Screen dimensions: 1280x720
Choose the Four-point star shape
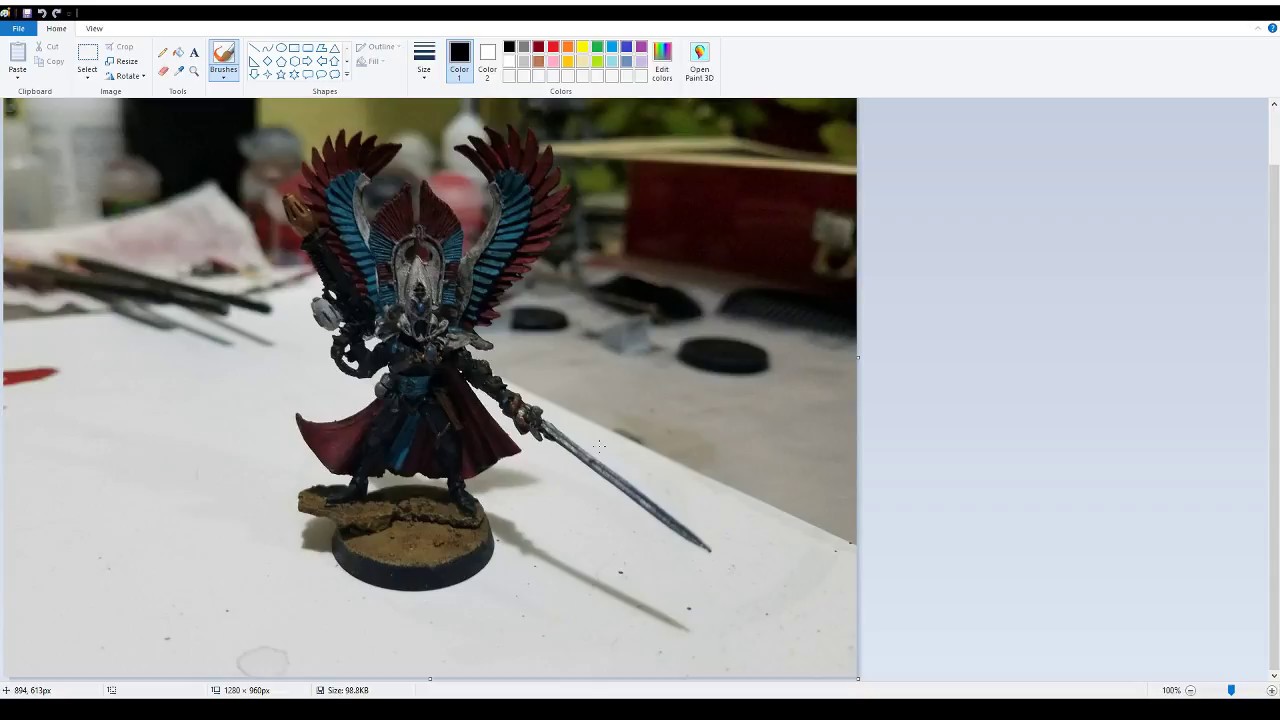[x=267, y=74]
